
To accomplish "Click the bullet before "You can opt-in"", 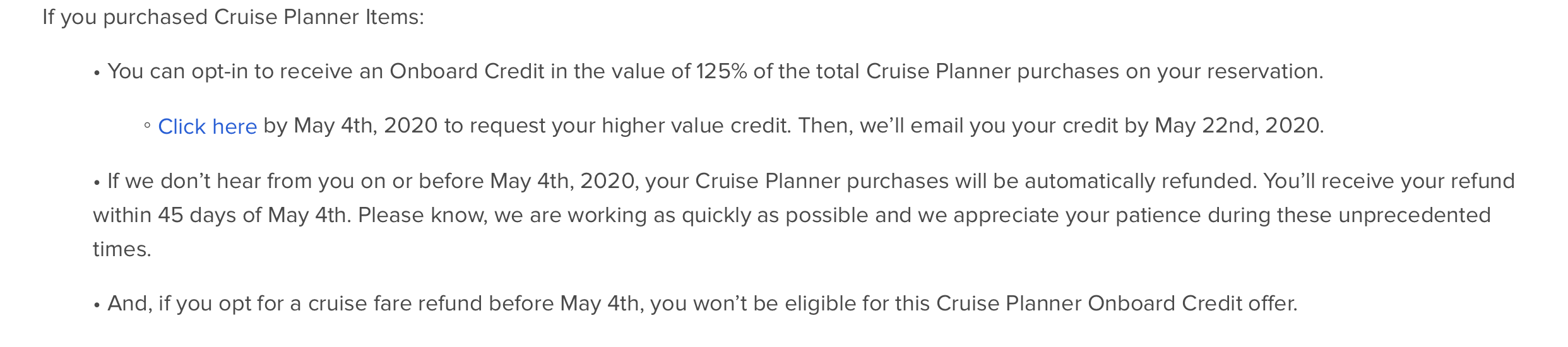I will [x=97, y=73].
